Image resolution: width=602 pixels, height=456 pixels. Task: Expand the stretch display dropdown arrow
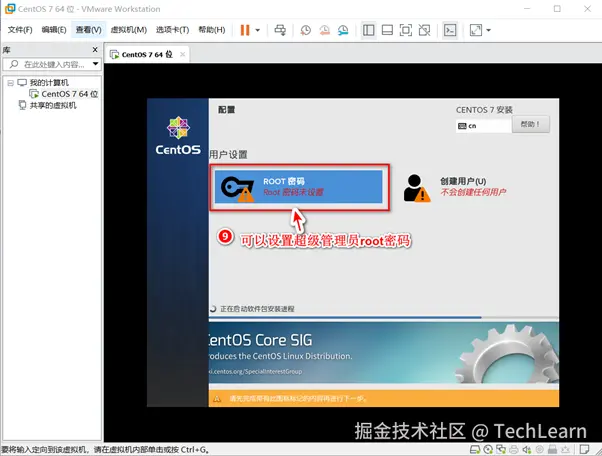(x=488, y=30)
